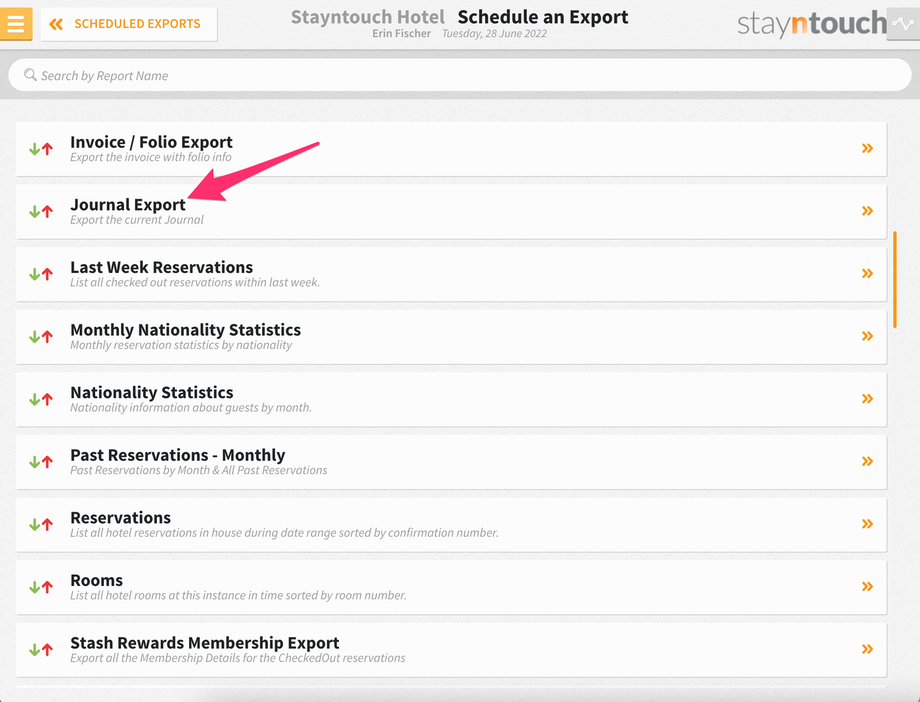This screenshot has height=702, width=920.
Task: Select the Rooms title
Action: click(x=96, y=580)
